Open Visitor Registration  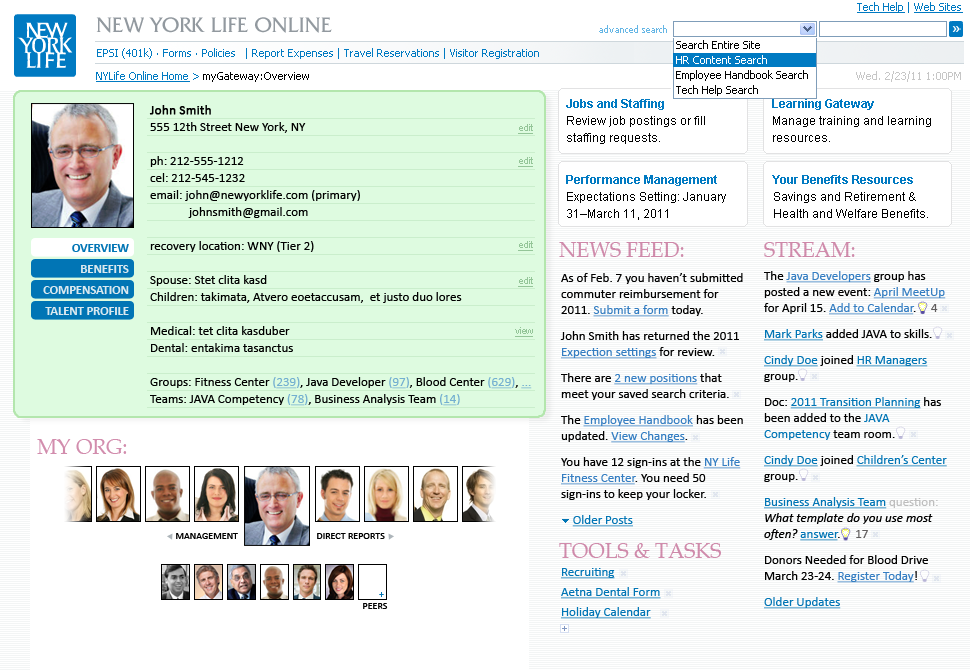pos(494,53)
